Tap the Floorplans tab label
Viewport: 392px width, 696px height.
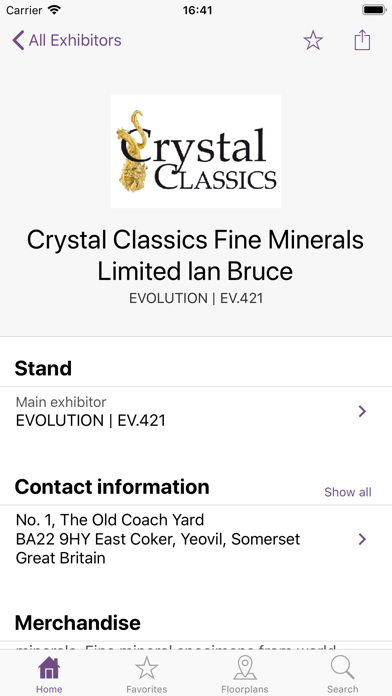(x=245, y=689)
